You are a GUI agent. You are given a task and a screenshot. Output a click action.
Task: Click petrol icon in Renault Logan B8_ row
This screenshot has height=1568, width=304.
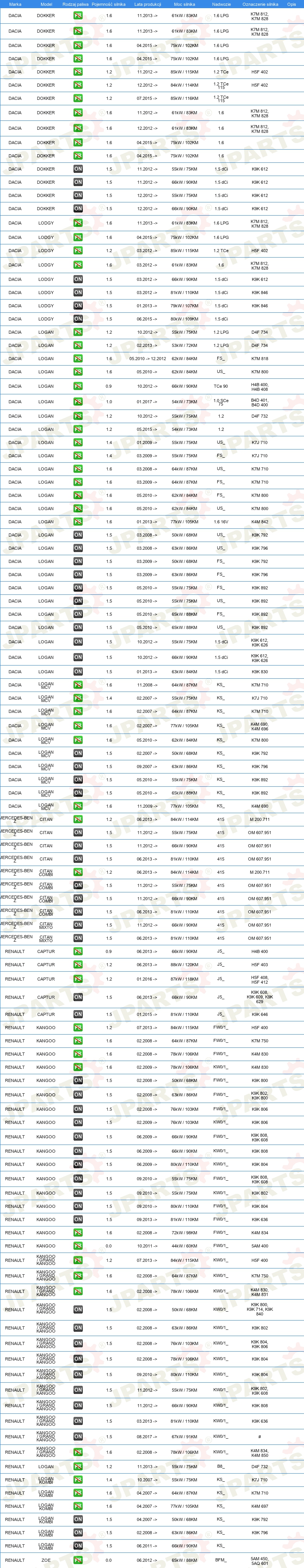pyautogui.click(x=78, y=1467)
